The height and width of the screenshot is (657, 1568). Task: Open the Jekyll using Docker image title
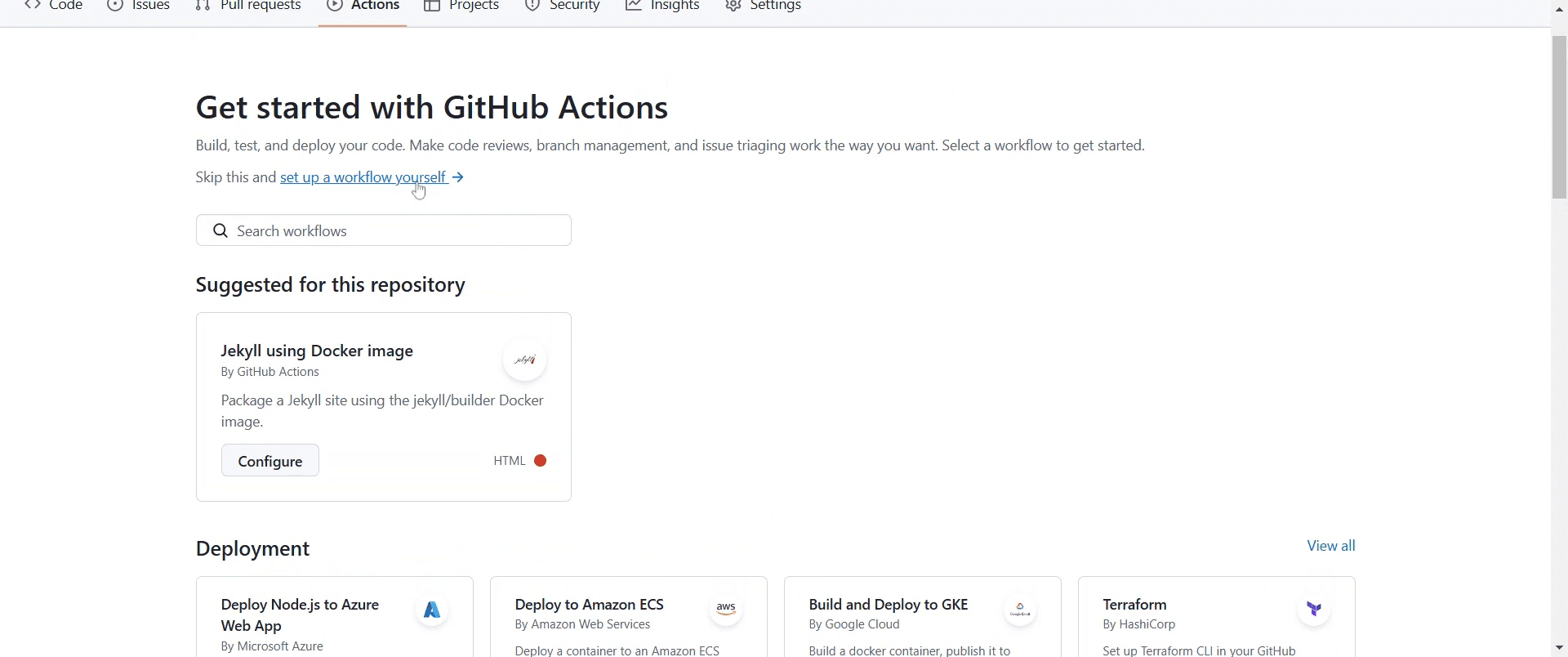[317, 351]
